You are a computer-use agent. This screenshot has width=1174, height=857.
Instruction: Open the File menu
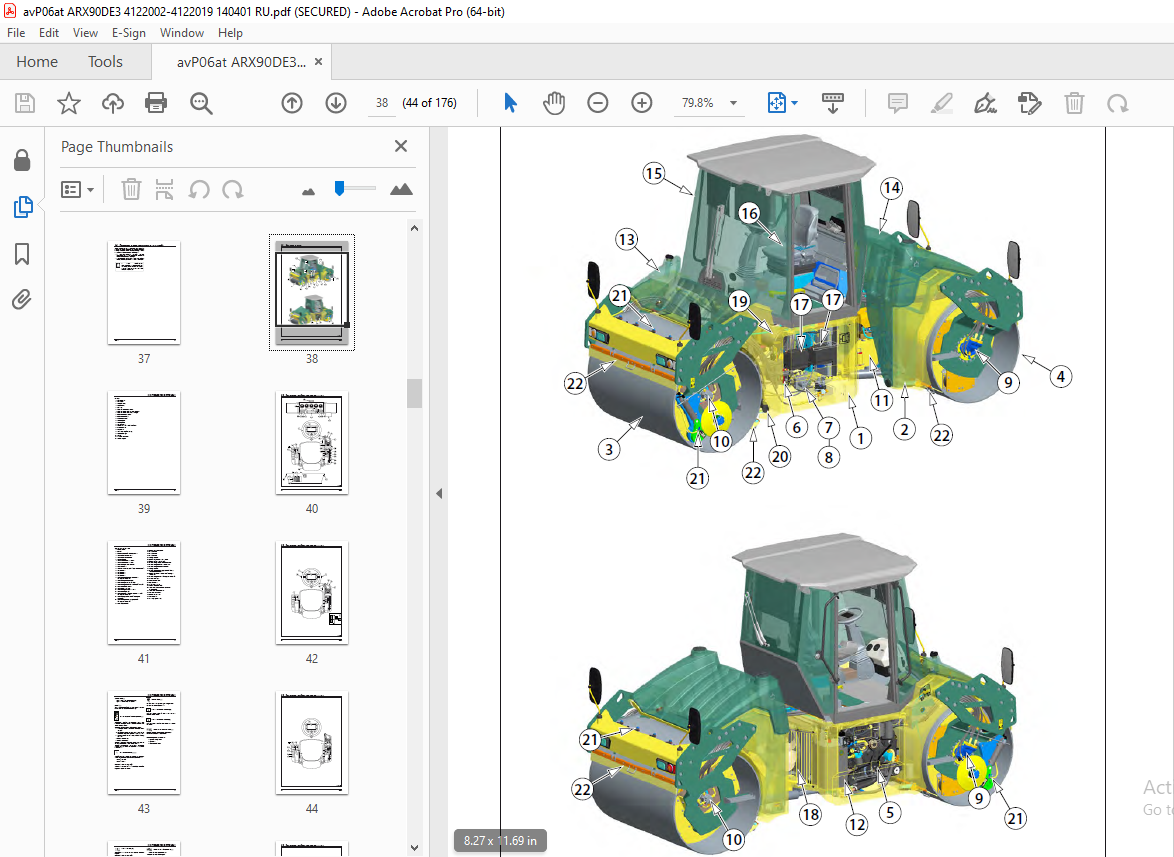click(x=16, y=33)
